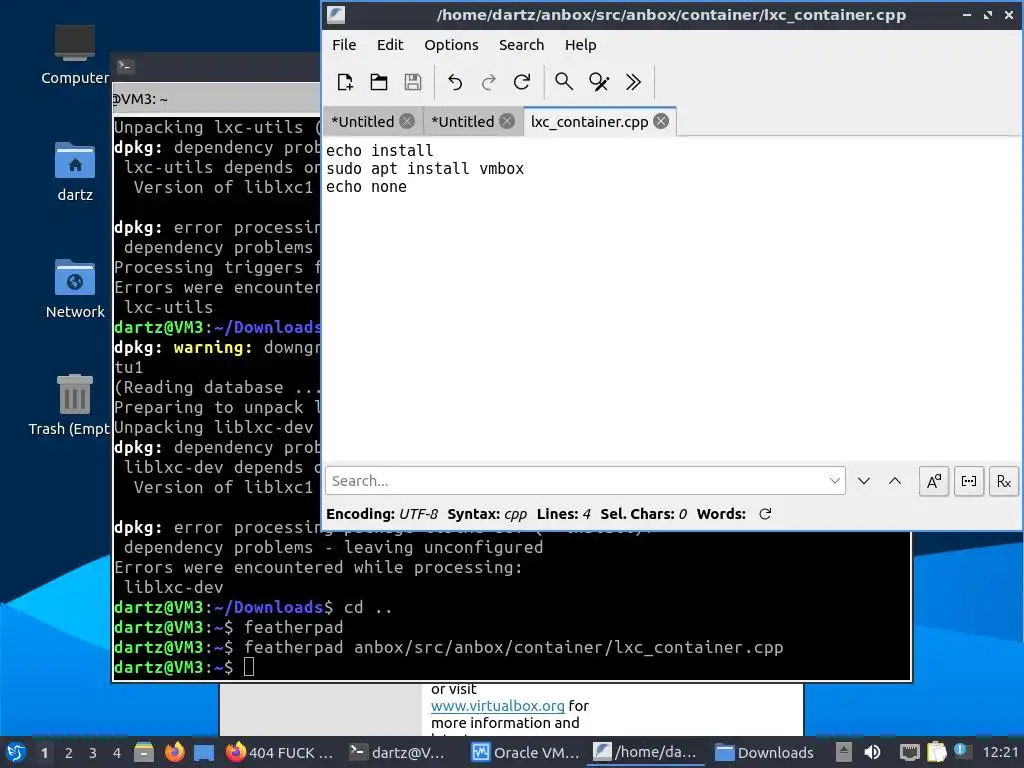Click the Find magnifier icon

point(564,82)
